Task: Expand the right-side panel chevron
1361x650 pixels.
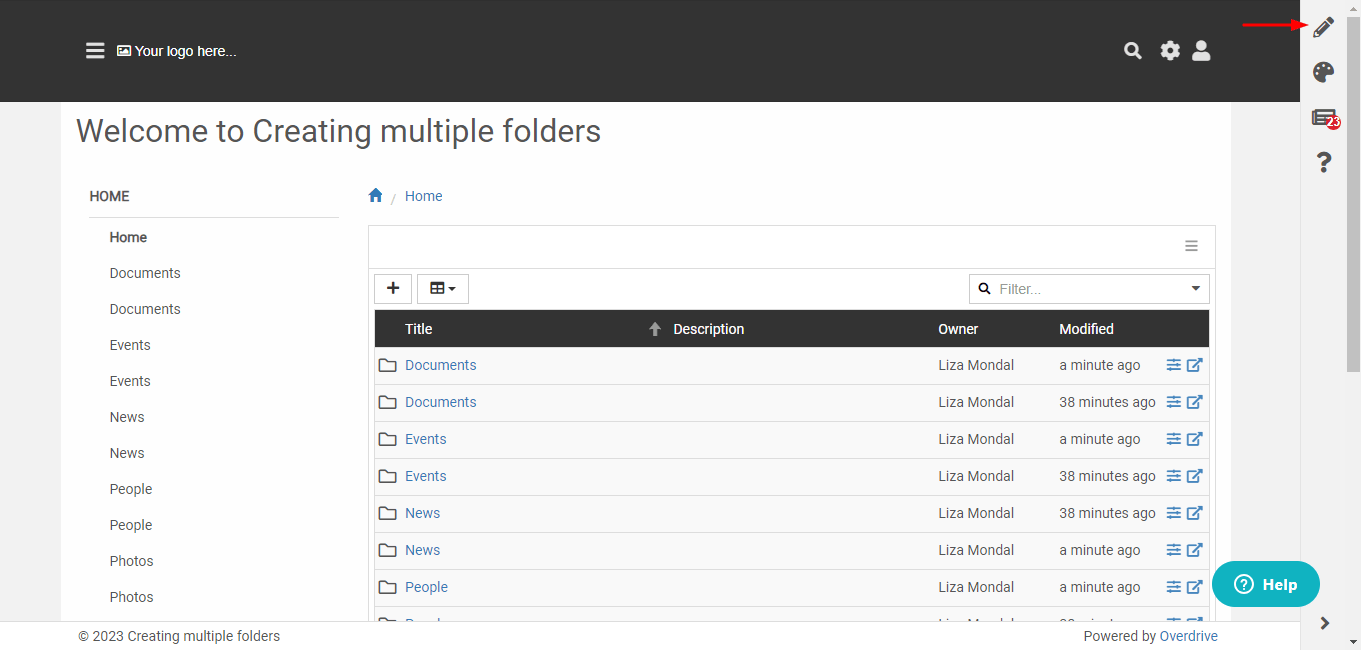Action: tap(1325, 621)
